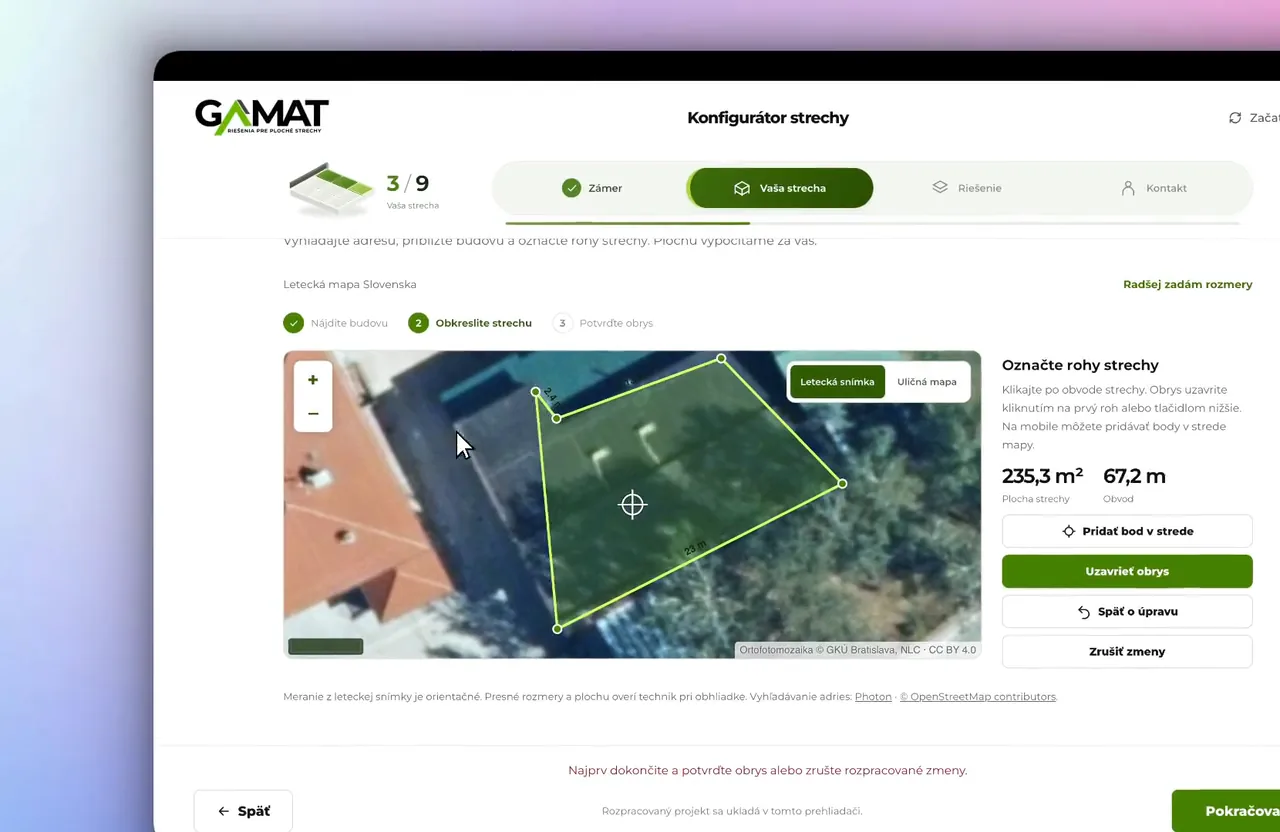Click Radšej zadám rozmery link

tap(1187, 284)
